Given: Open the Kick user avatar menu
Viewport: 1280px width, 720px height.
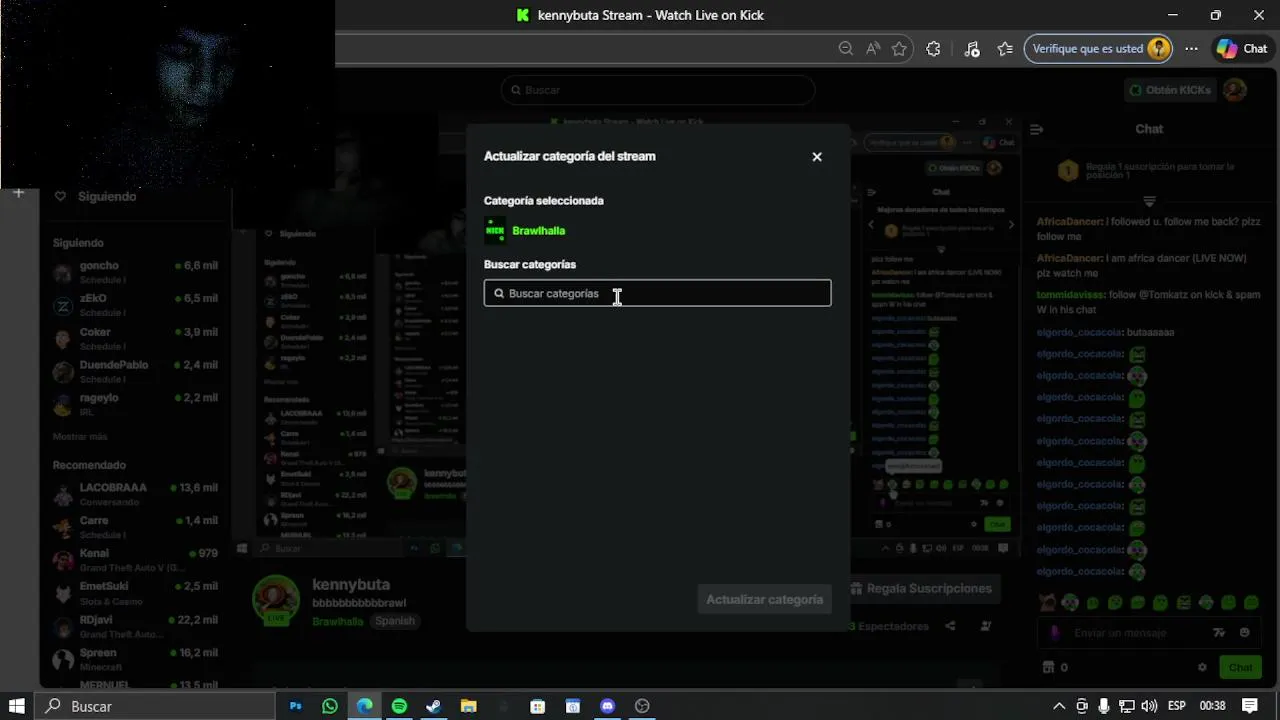Looking at the screenshot, I should pos(1235,90).
